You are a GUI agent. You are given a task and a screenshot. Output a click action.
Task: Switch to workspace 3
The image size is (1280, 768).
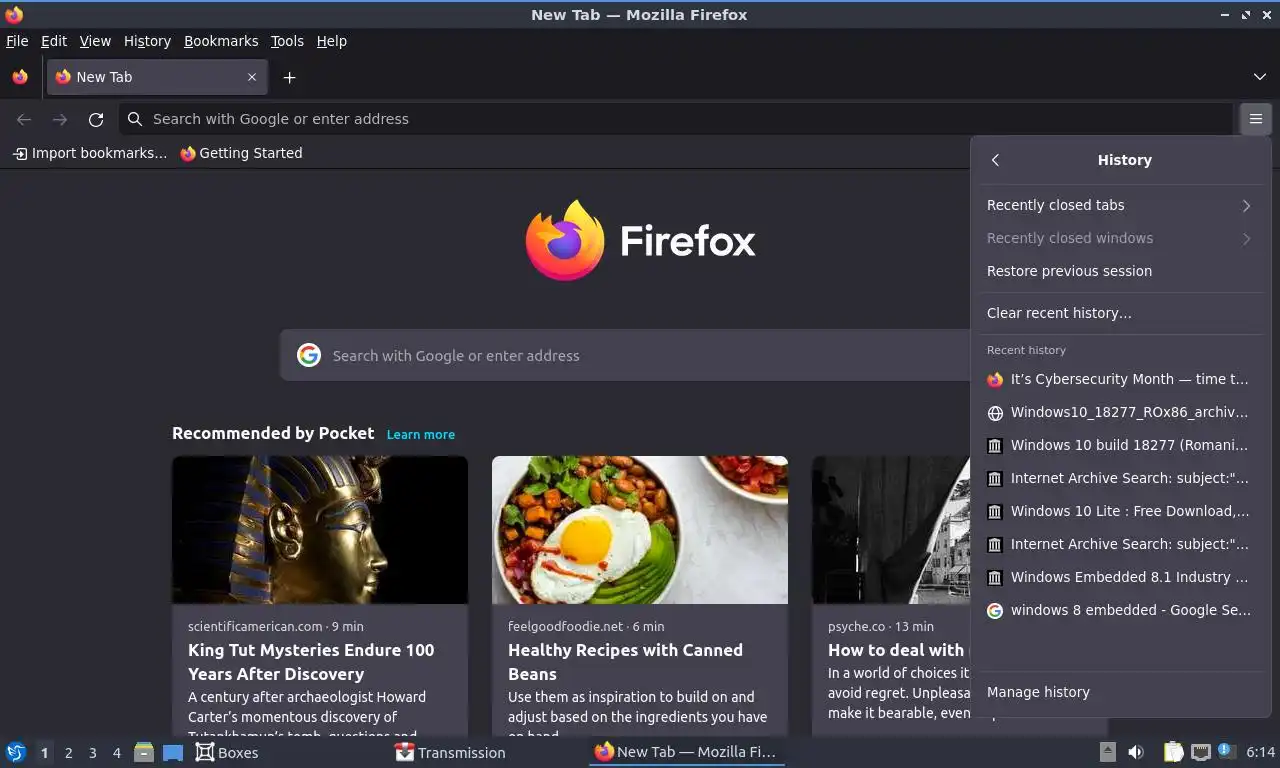pos(92,753)
